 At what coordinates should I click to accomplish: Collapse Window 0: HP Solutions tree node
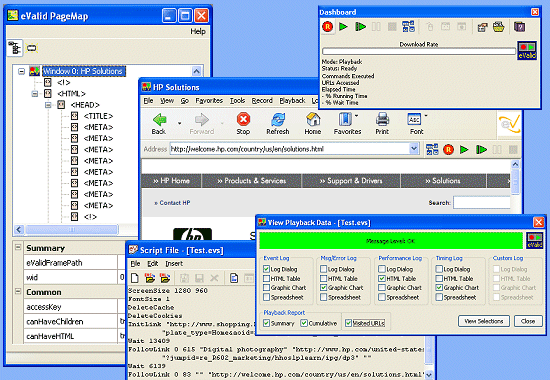21,72
